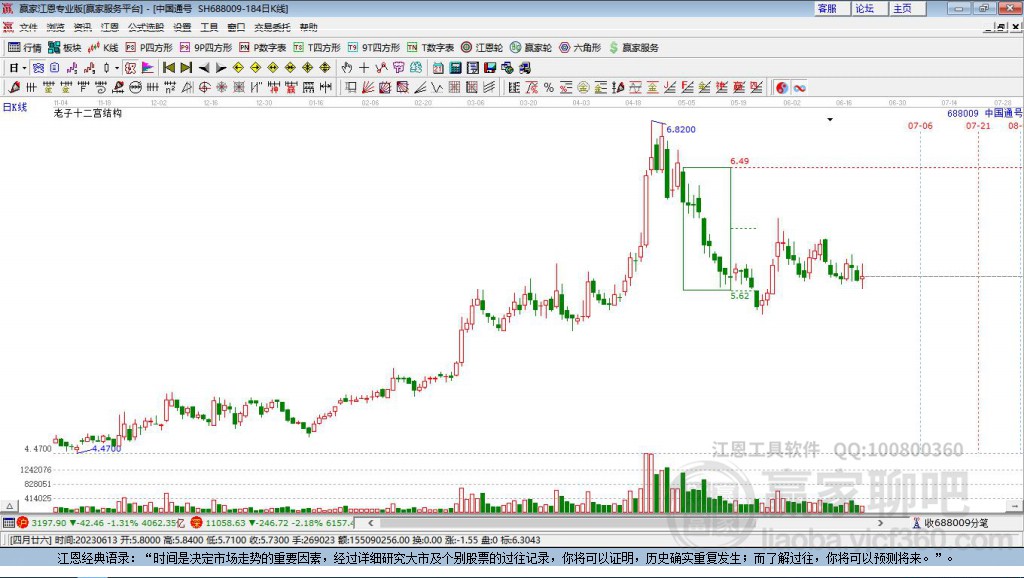This screenshot has width=1024, height=578.
Task: Click the black left arrow icon
Action: pyautogui.click(x=204, y=68)
